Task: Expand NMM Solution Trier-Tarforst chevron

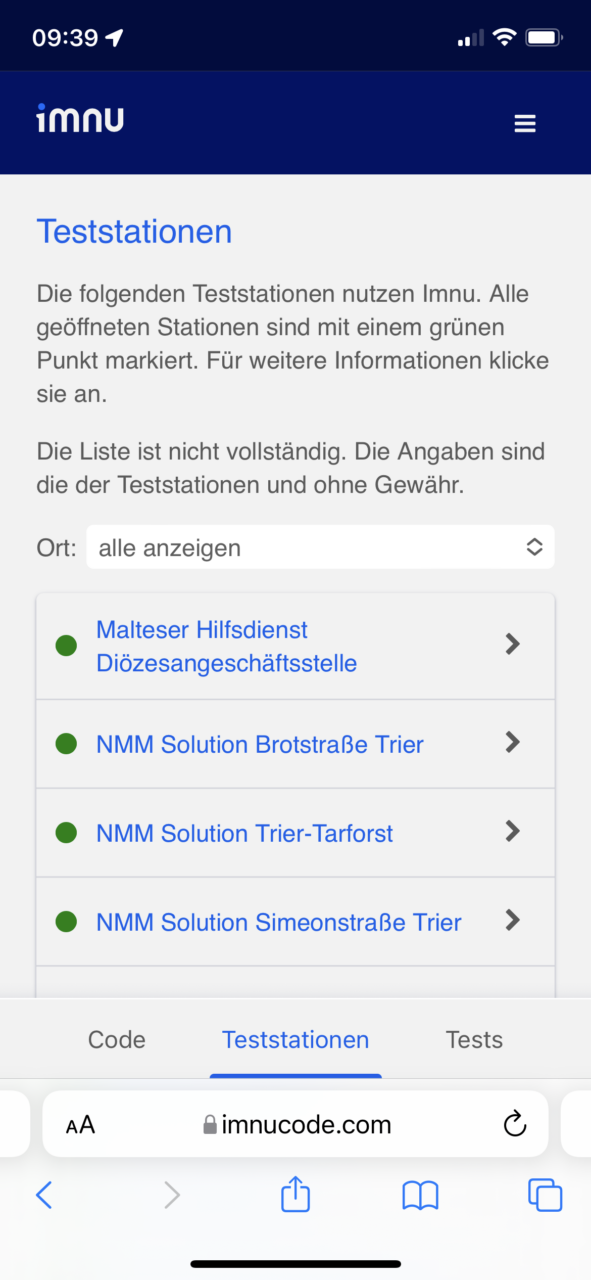Action: coord(513,831)
